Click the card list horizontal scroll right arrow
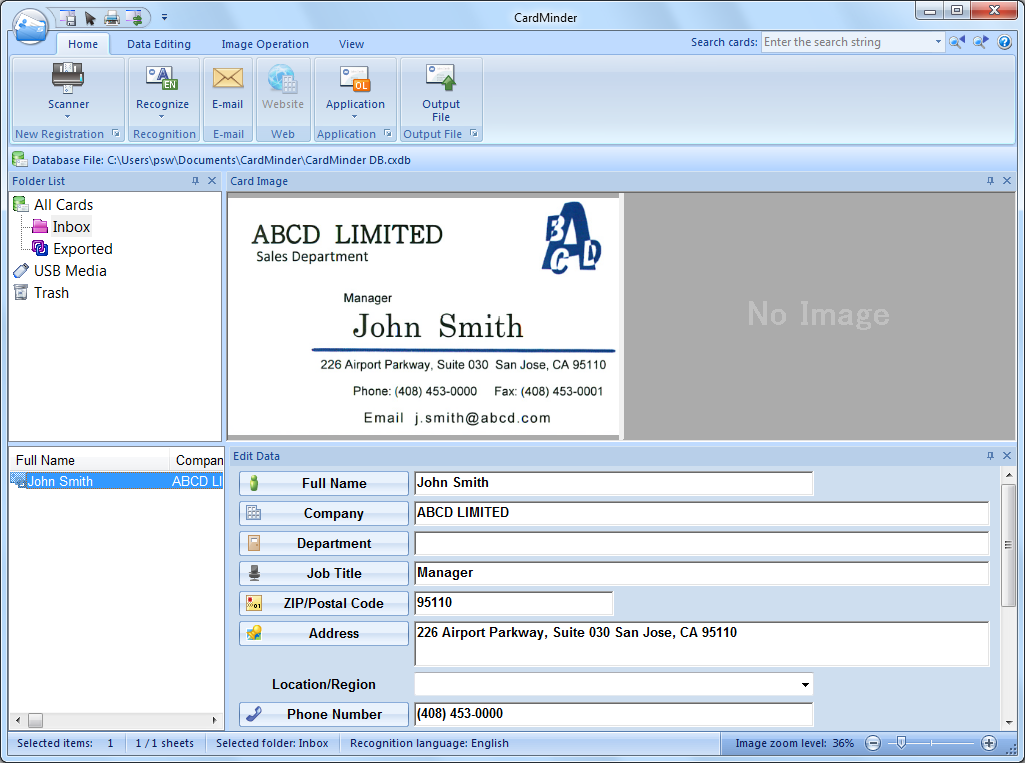1025x763 pixels. click(x=214, y=720)
